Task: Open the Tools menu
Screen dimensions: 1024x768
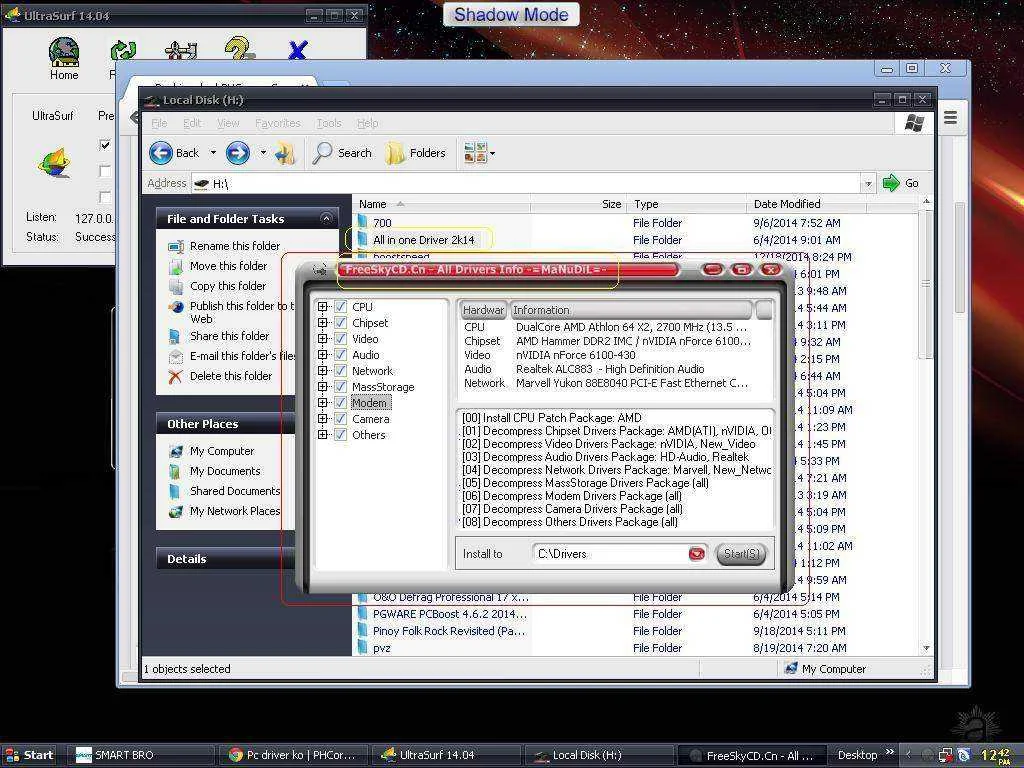Action: point(329,123)
